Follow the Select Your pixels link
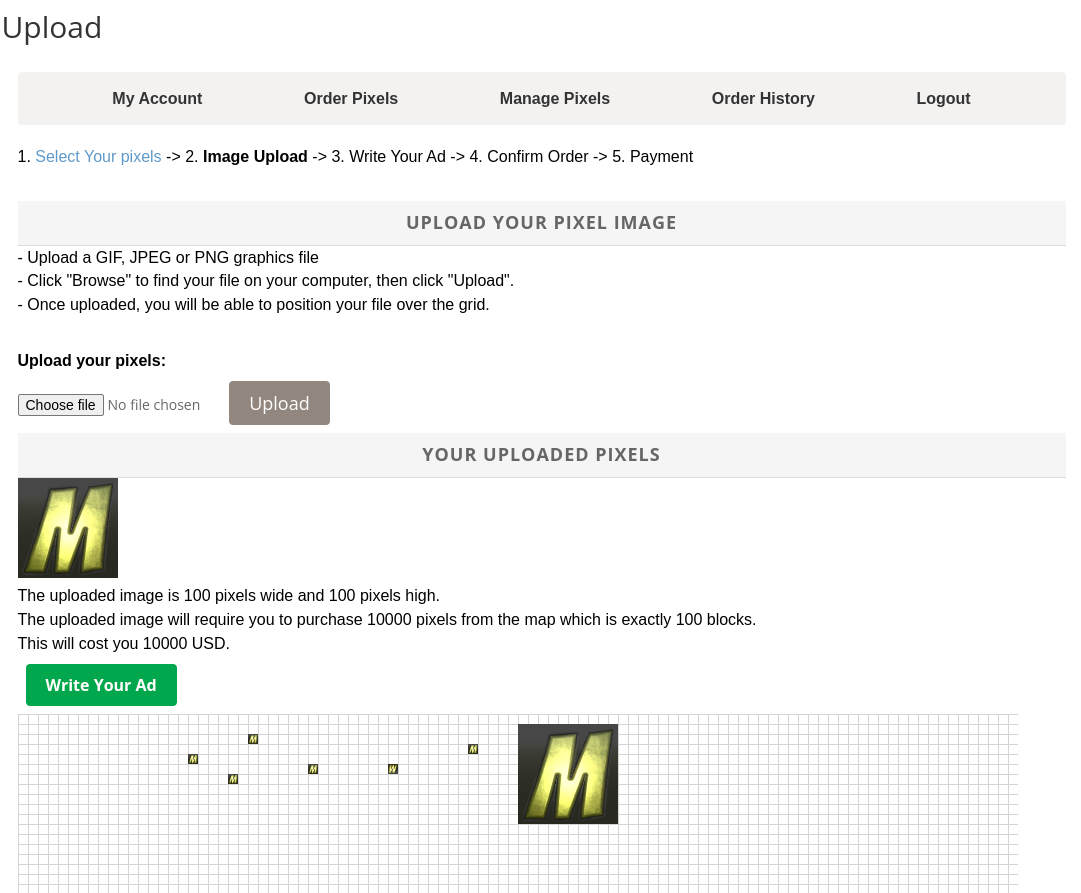This screenshot has width=1081, height=893. pyautogui.click(x=98, y=157)
